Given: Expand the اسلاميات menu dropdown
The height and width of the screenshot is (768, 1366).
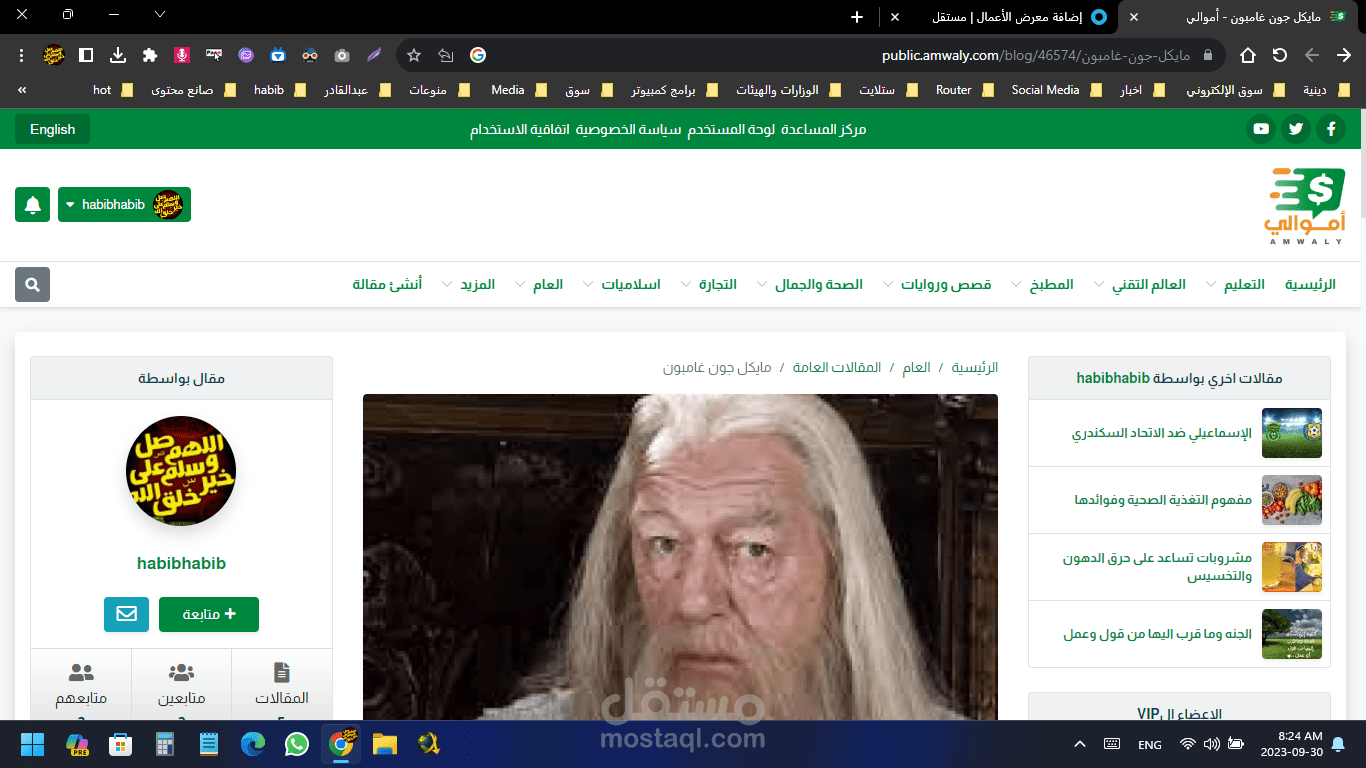Looking at the screenshot, I should click(x=588, y=285).
